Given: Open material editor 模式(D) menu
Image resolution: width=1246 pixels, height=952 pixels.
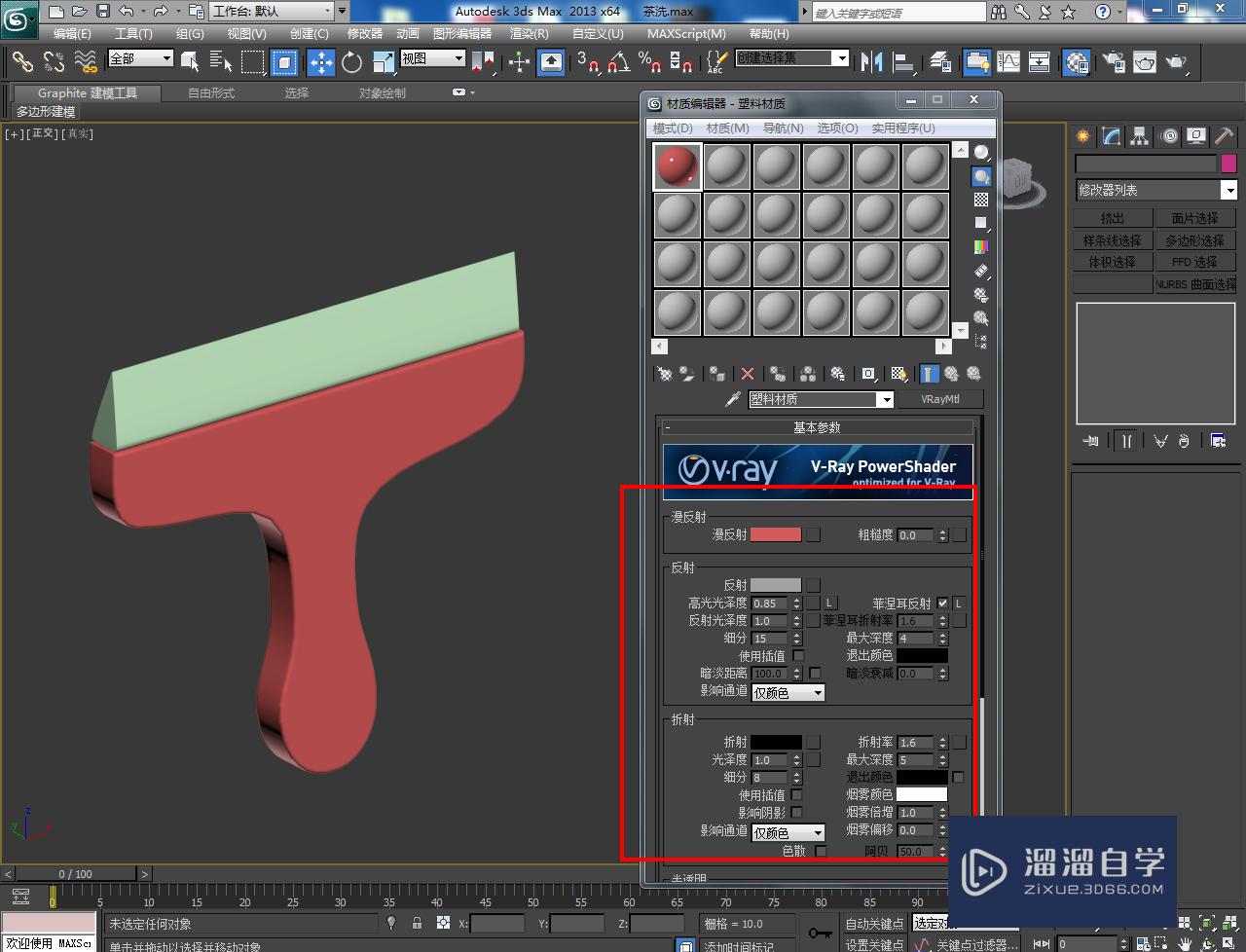Looking at the screenshot, I should pos(673,128).
